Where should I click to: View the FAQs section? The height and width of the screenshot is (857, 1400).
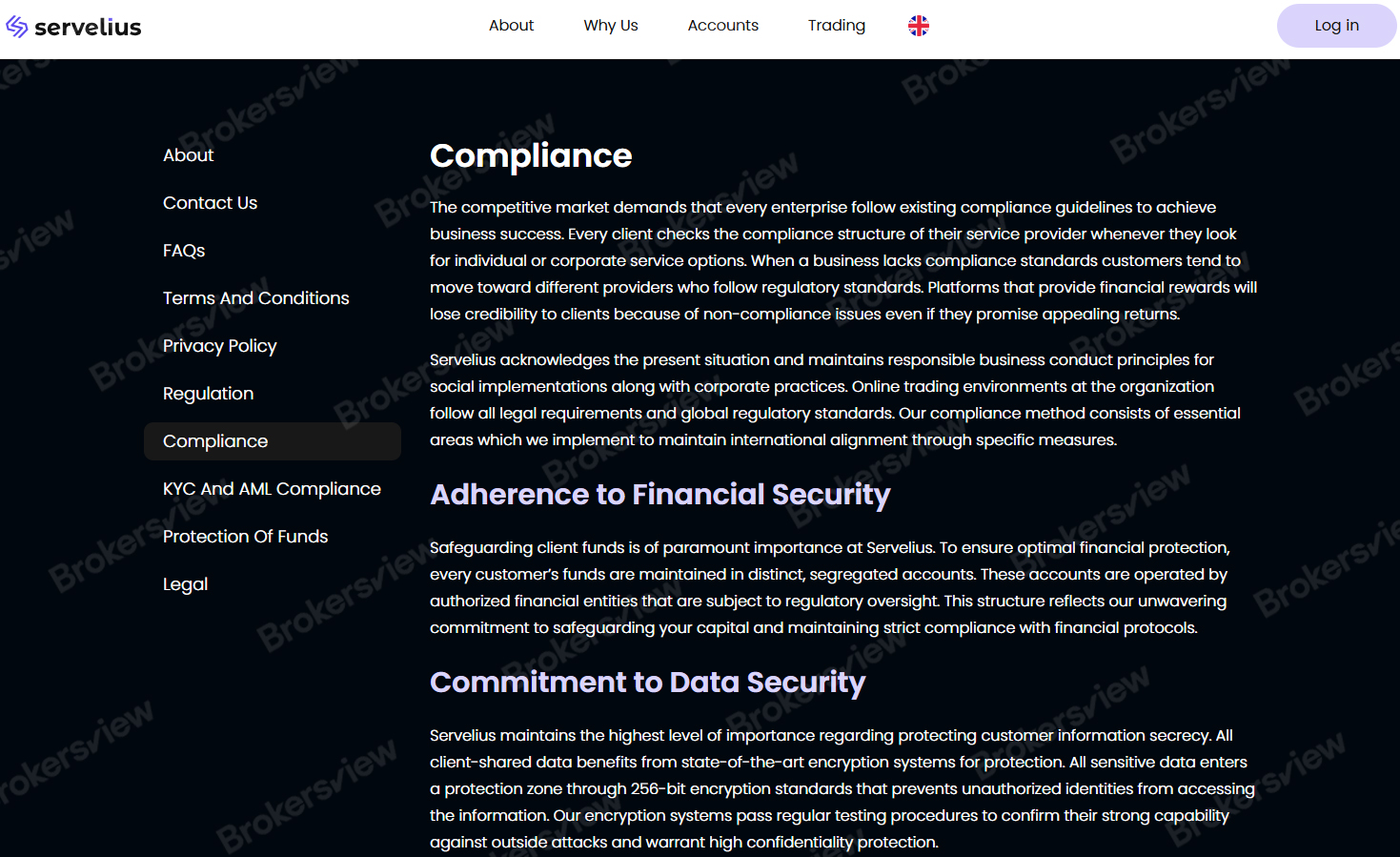click(x=183, y=250)
